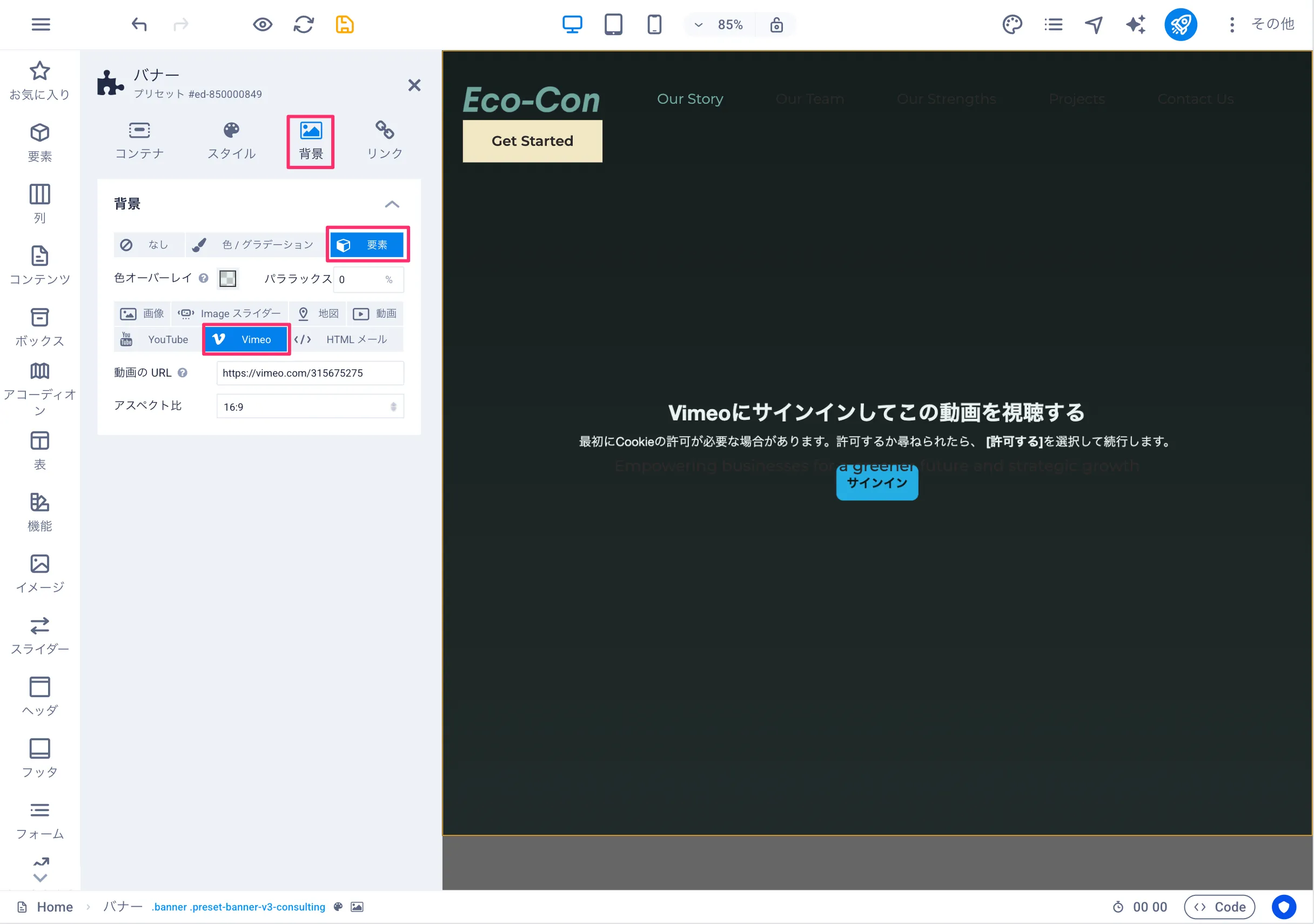Select 列 columns in sidebar
1314x924 pixels.
39,204
